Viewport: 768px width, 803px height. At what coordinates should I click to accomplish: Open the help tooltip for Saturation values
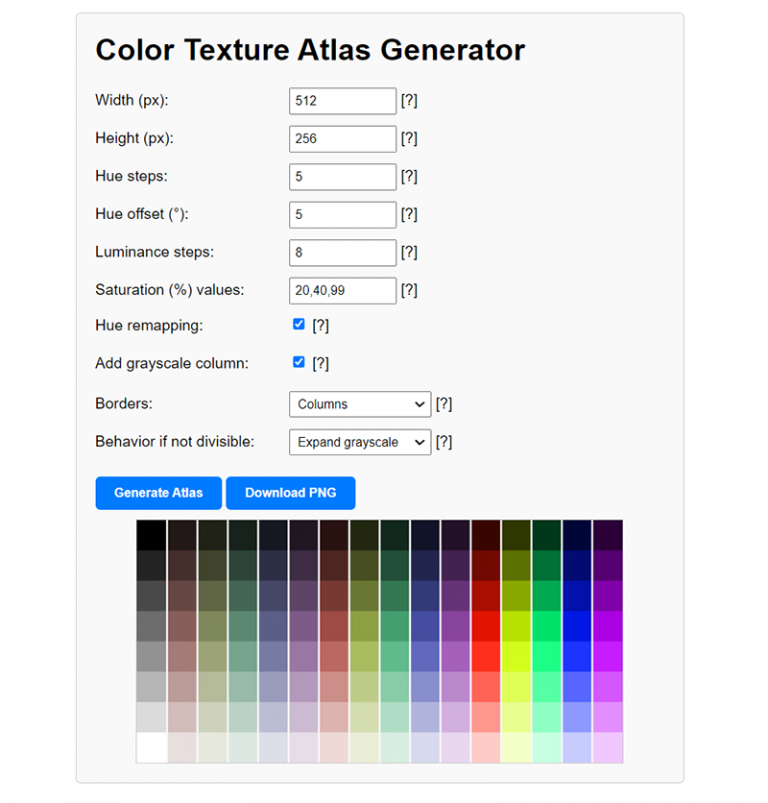click(x=408, y=290)
